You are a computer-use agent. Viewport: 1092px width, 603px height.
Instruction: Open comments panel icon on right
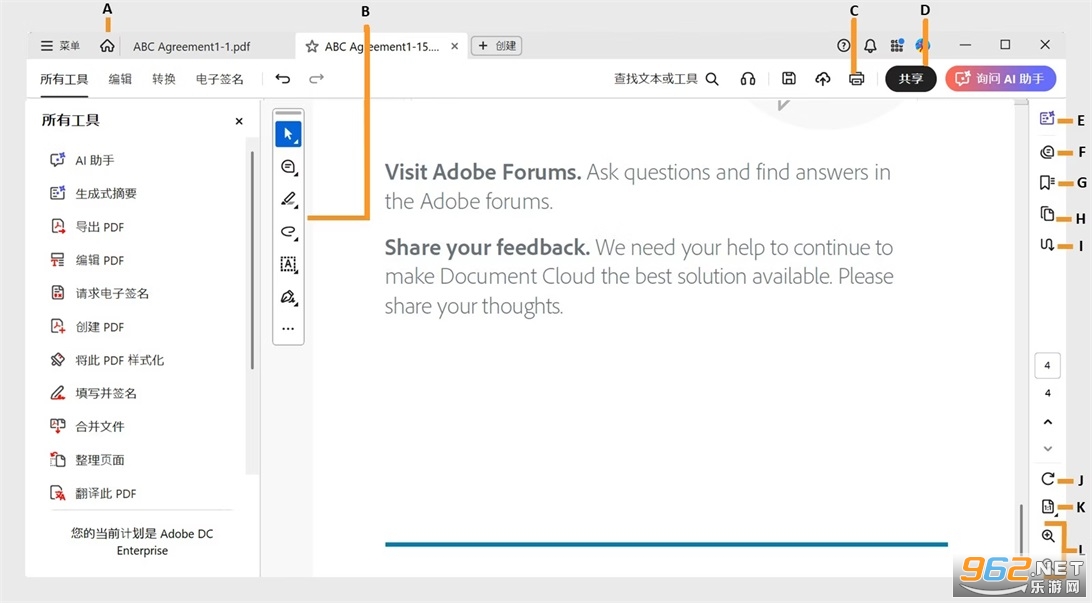click(x=1047, y=151)
